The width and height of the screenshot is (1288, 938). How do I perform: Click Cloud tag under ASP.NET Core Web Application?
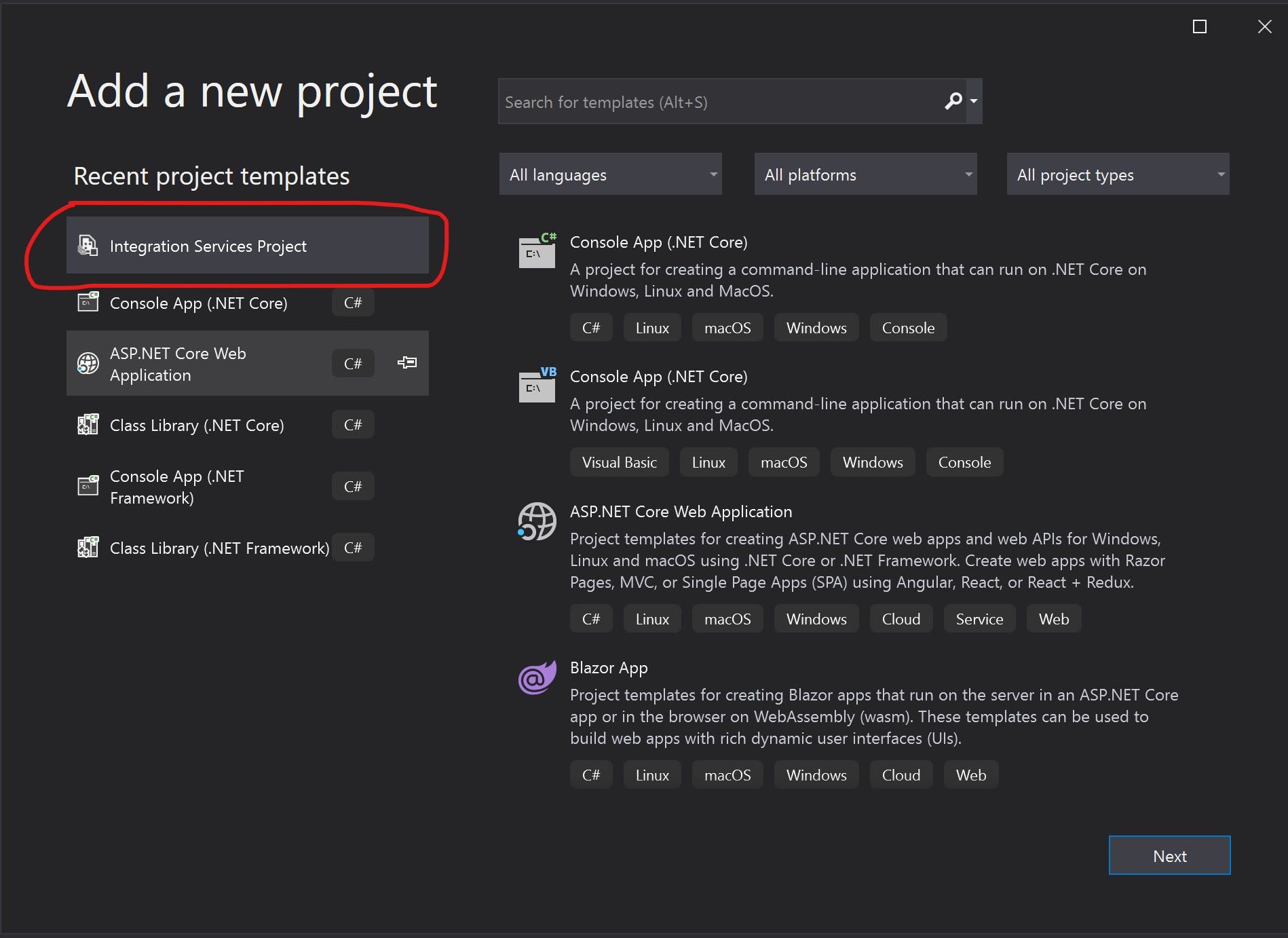pos(901,619)
